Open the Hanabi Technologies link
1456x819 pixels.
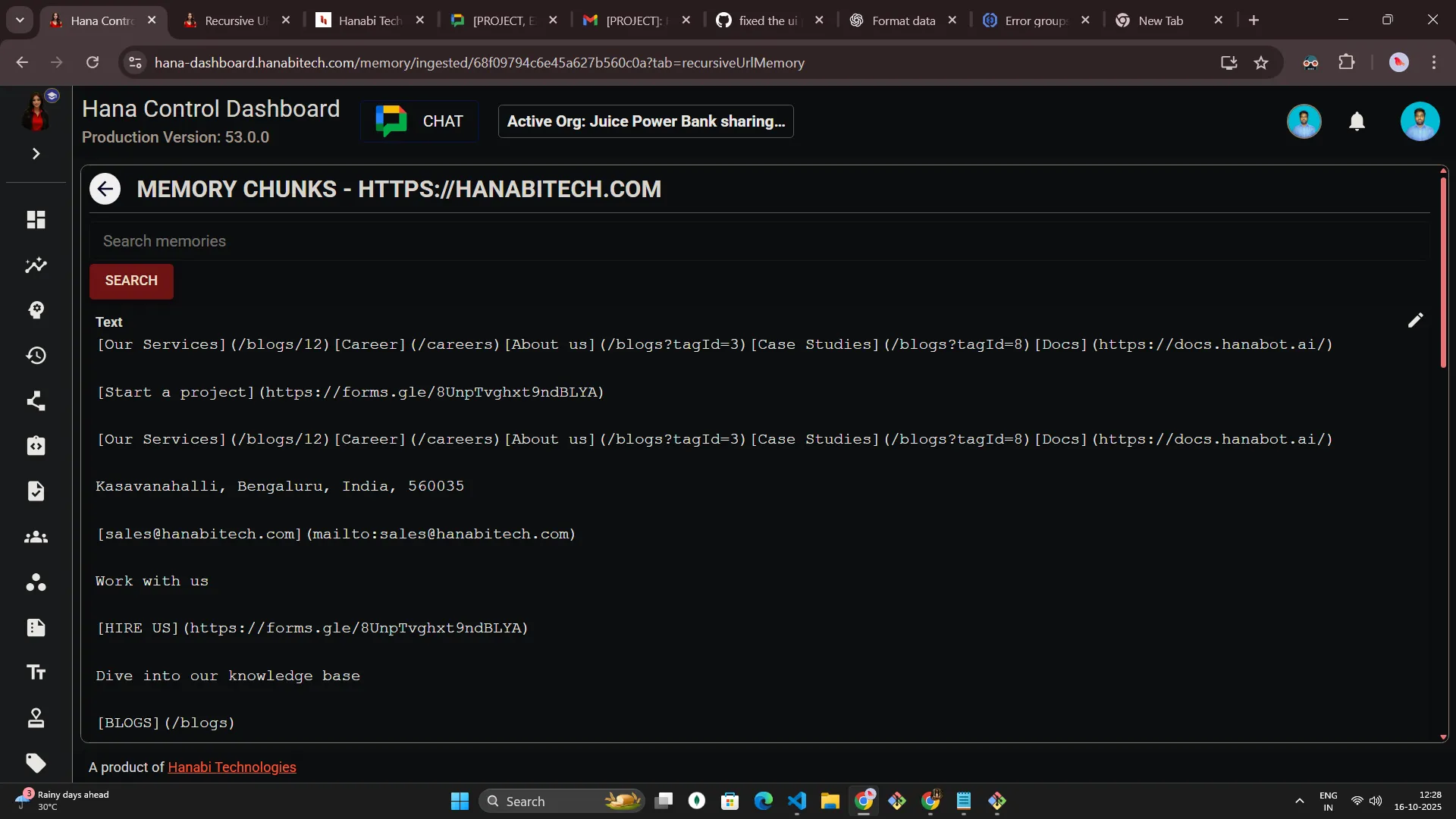231,767
